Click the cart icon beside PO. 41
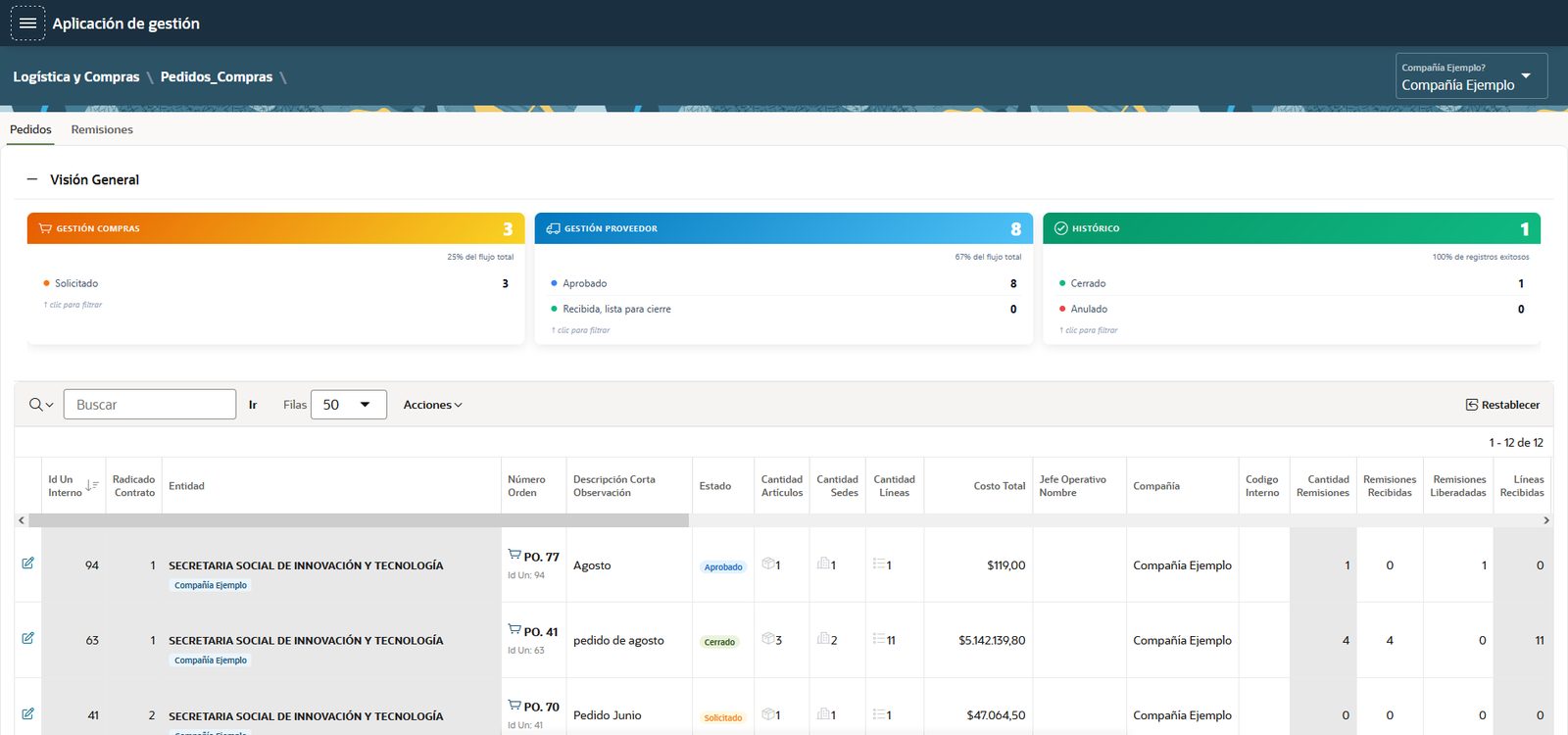 click(x=514, y=629)
